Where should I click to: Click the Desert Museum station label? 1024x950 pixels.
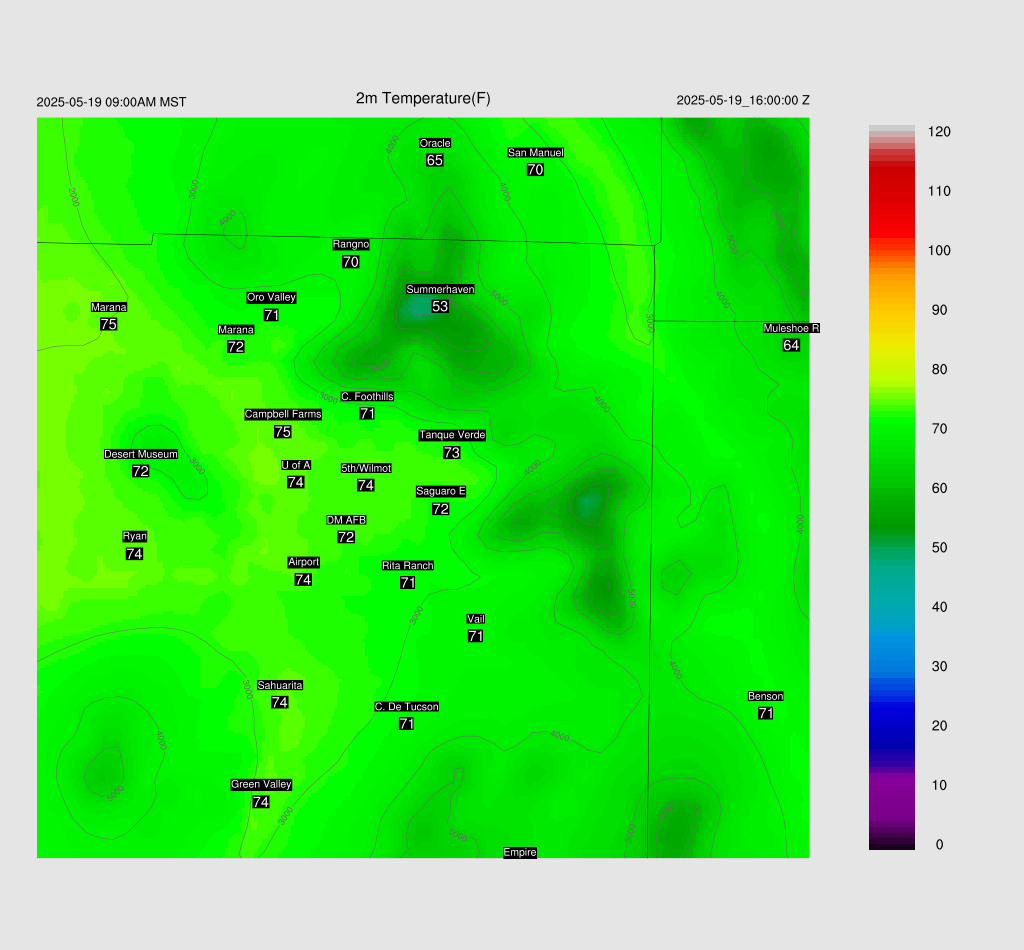pyautogui.click(x=141, y=454)
